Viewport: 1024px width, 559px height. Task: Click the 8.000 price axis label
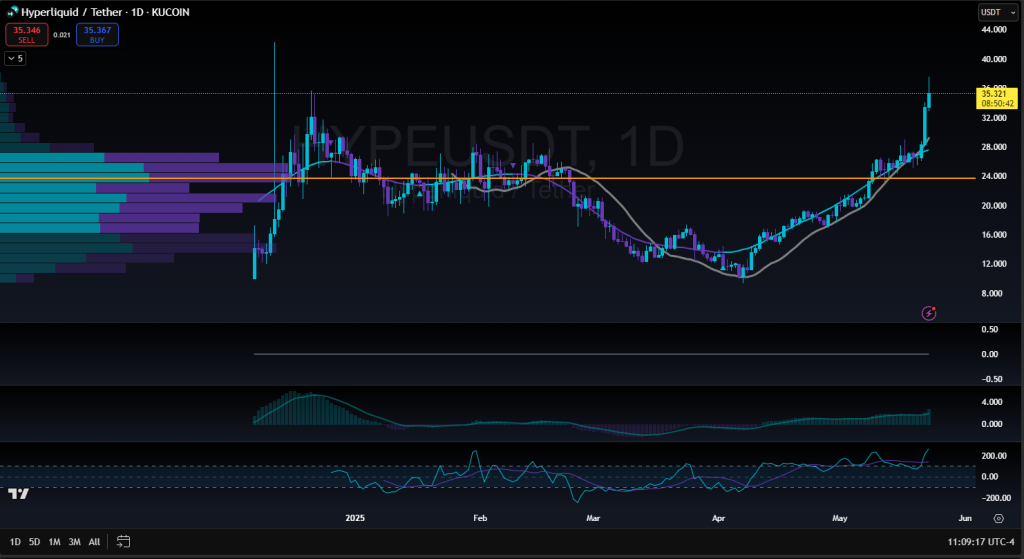pyautogui.click(x=992, y=293)
